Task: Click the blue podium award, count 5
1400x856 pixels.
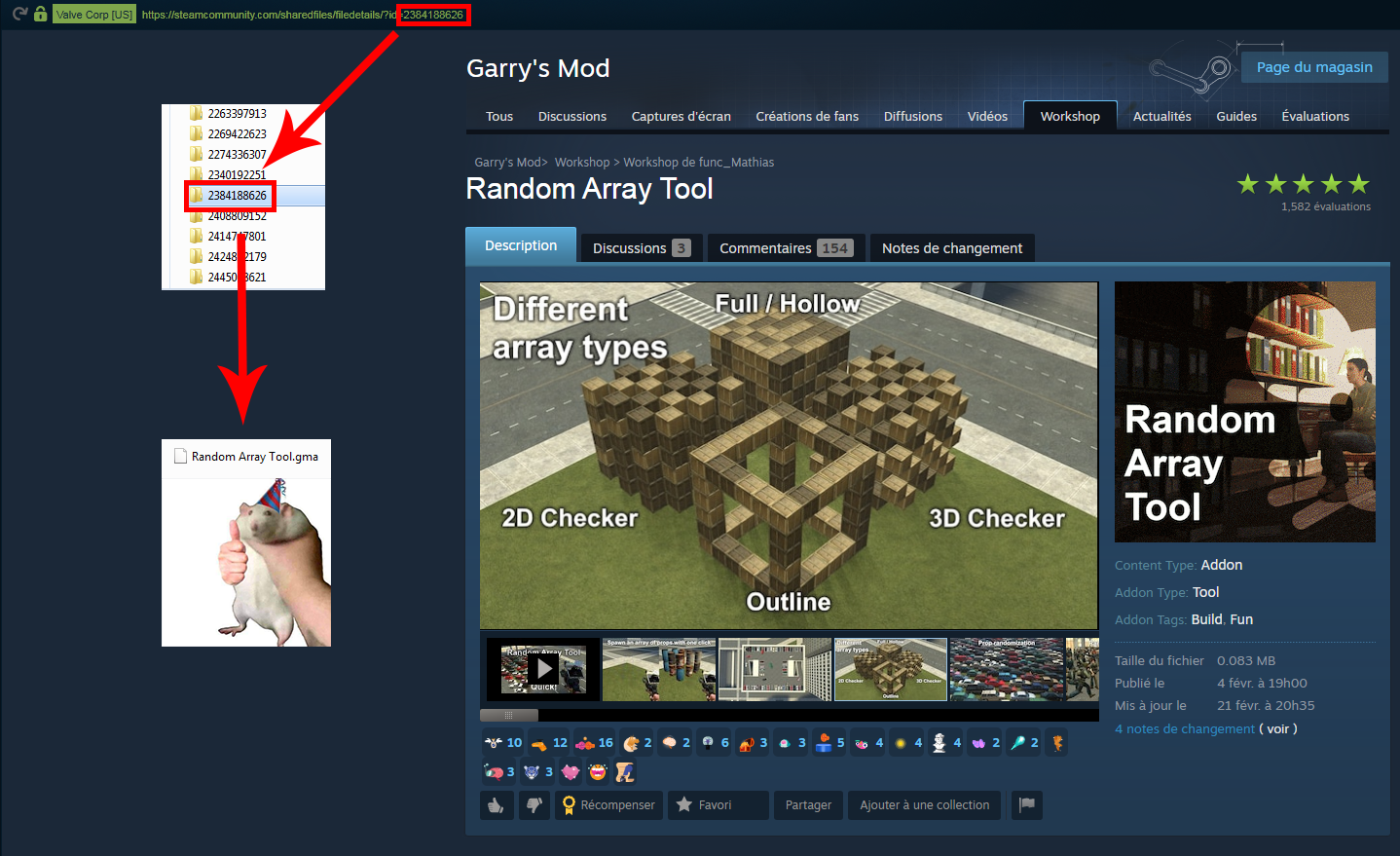Action: [x=829, y=743]
